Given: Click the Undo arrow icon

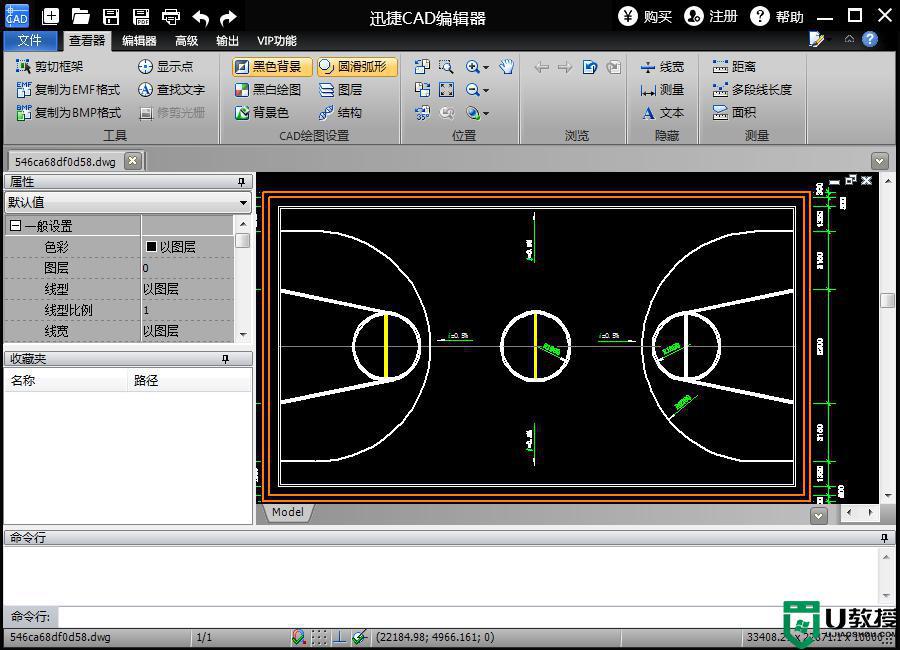Looking at the screenshot, I should (x=201, y=16).
